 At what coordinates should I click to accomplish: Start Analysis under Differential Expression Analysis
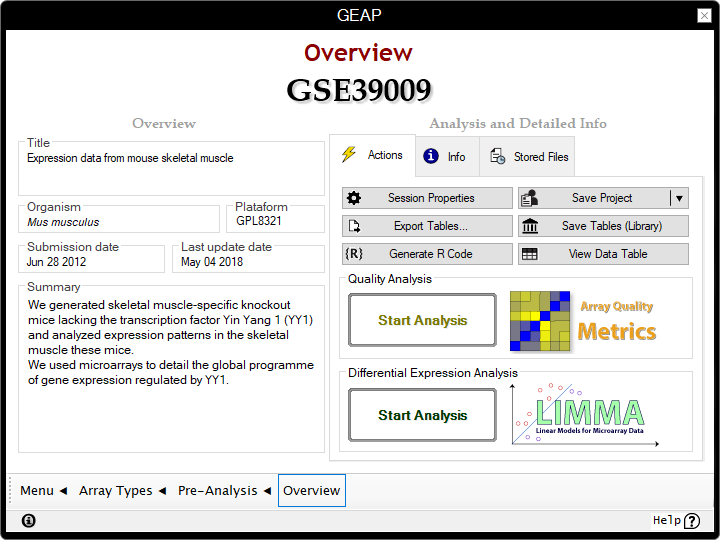coord(422,415)
